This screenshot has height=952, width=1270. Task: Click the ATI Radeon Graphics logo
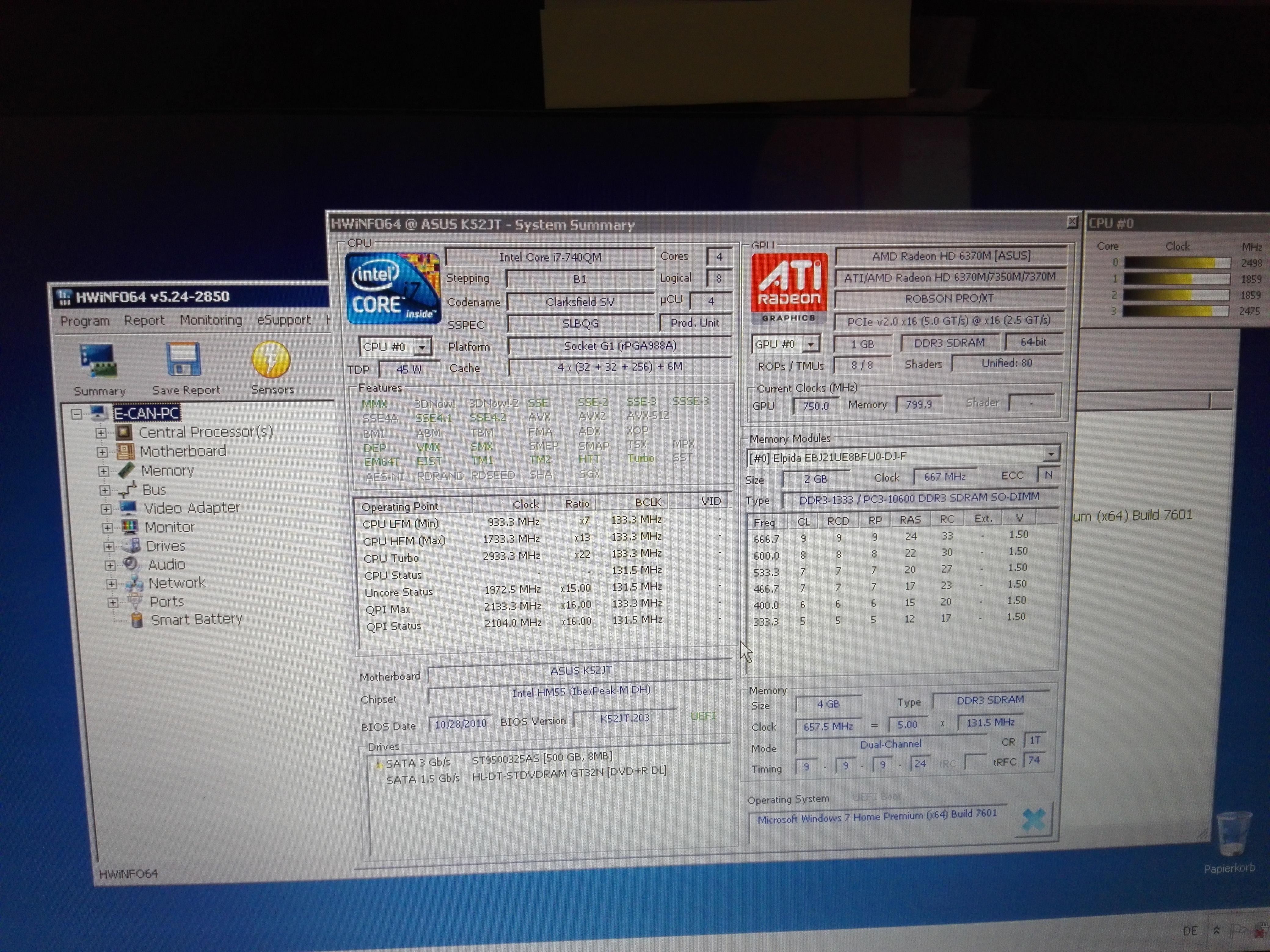pos(789,288)
